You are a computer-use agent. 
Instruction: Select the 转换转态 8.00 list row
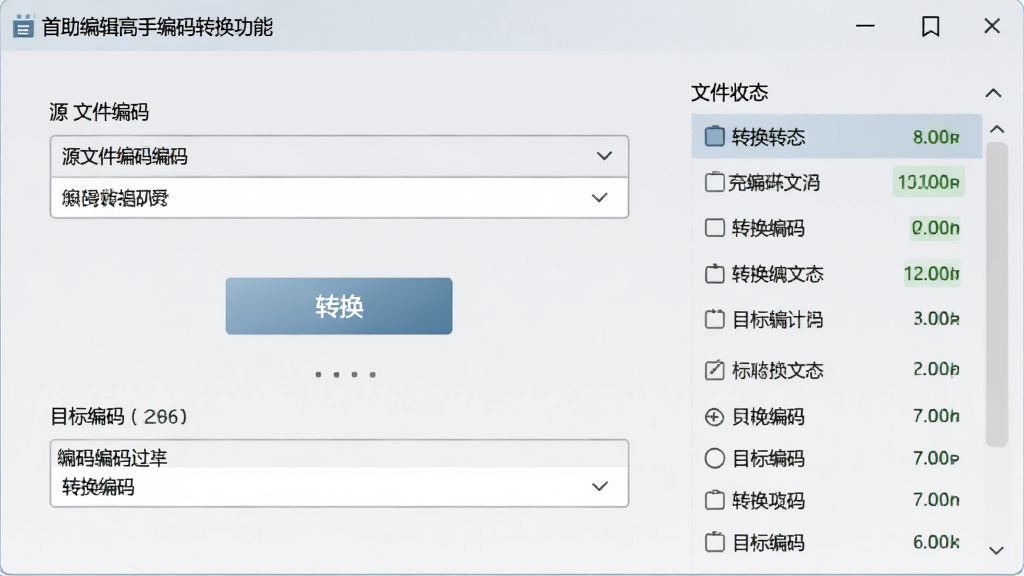pos(837,136)
